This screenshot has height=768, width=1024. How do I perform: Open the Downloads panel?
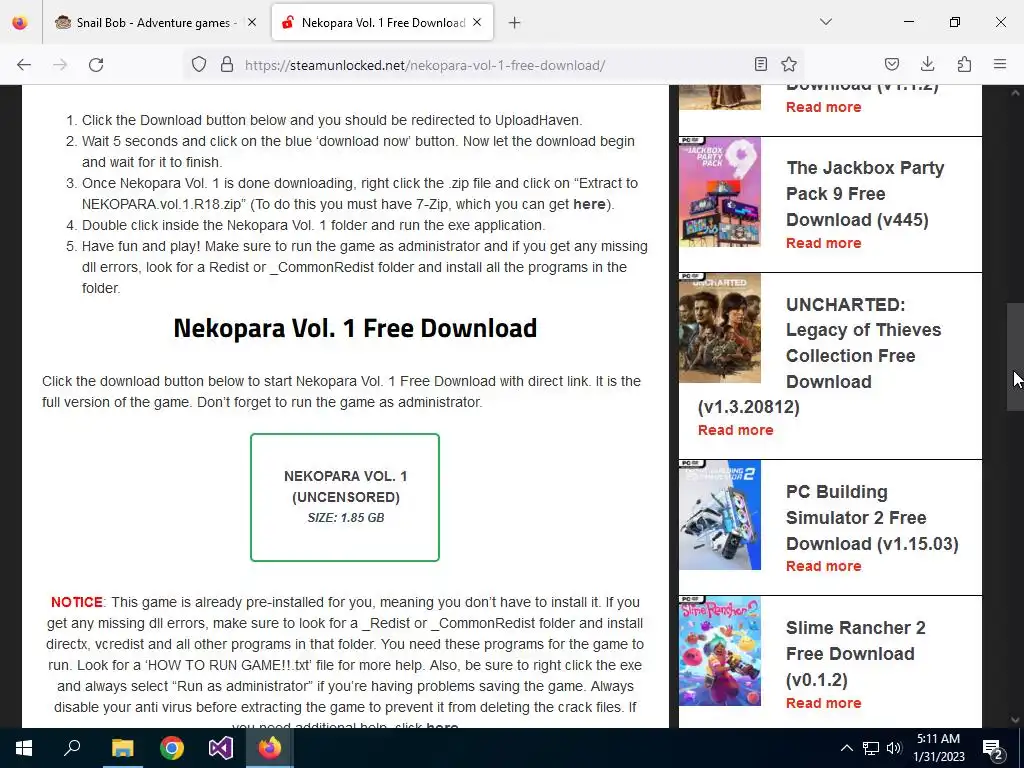point(927,65)
